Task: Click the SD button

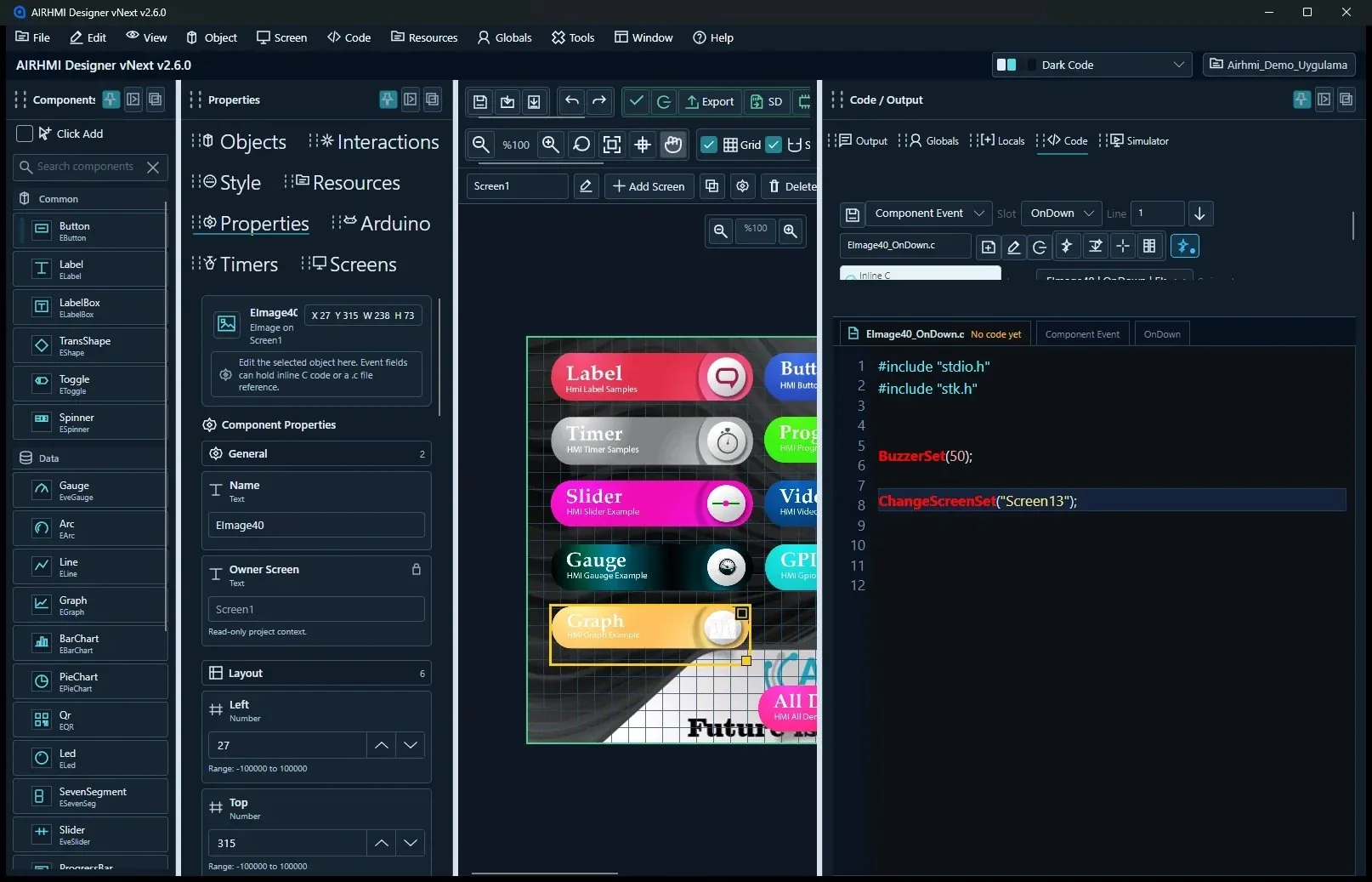Action: pos(766,102)
